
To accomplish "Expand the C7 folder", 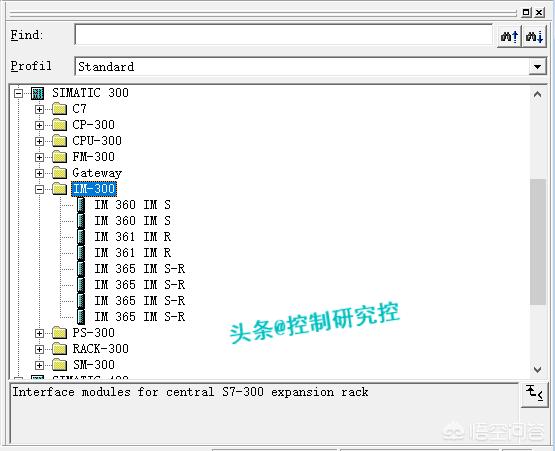I will [39, 109].
